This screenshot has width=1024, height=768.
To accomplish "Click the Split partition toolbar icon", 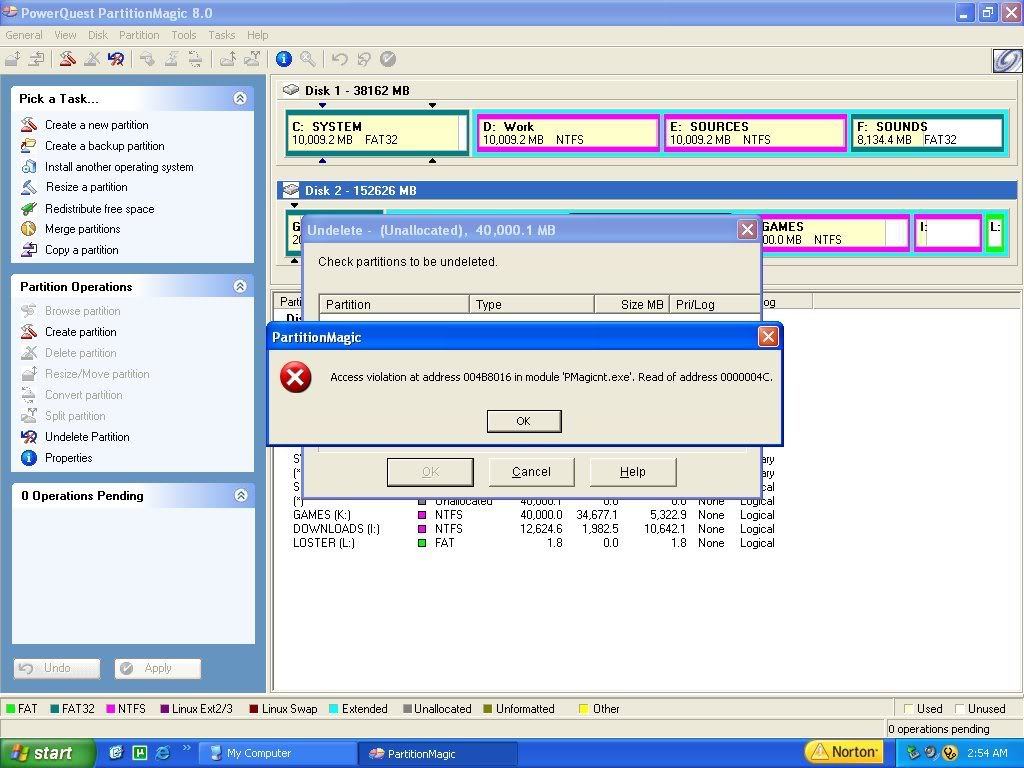I will [x=251, y=59].
